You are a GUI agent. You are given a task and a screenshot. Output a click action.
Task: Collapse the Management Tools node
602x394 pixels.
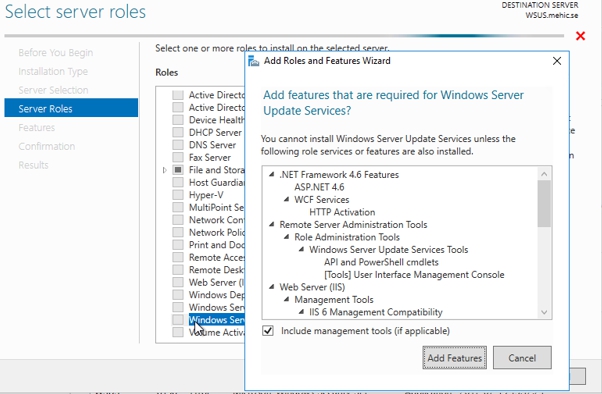(x=286, y=300)
